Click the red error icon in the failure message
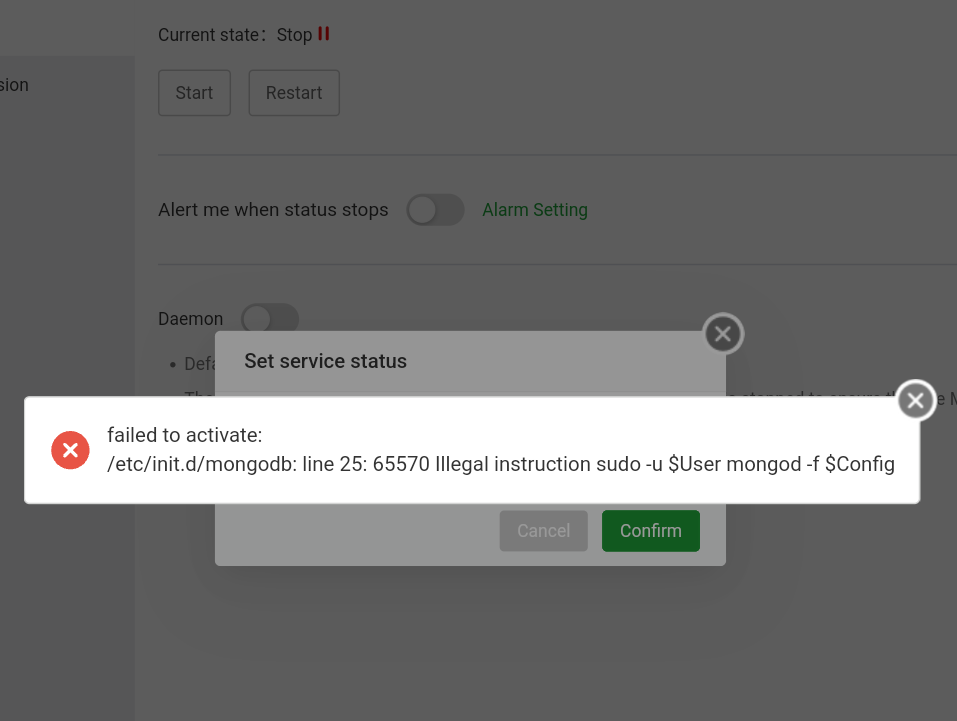The image size is (957, 721). pyautogui.click(x=70, y=450)
